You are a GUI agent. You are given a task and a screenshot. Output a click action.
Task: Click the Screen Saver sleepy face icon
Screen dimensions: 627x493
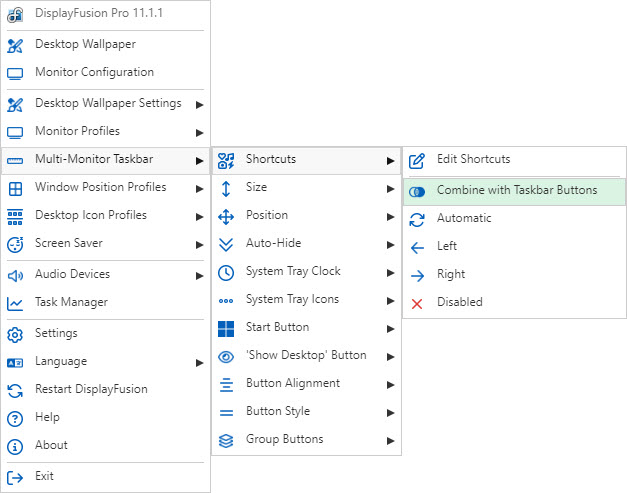click(15, 245)
